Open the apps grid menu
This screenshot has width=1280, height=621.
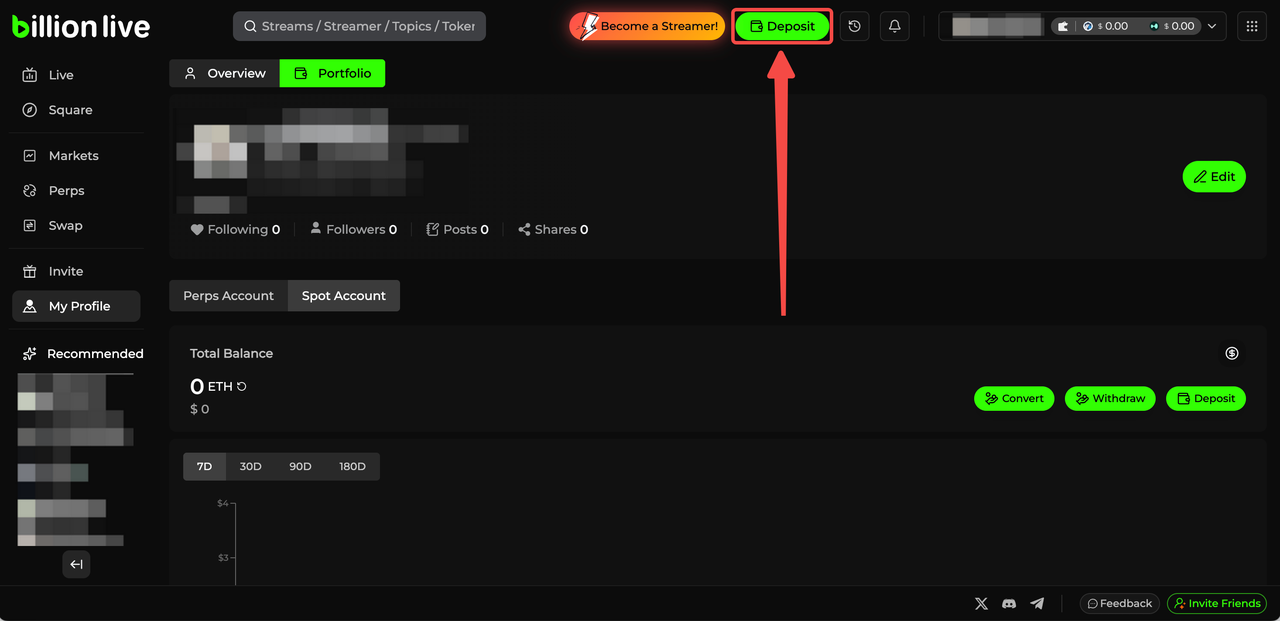pyautogui.click(x=1252, y=26)
